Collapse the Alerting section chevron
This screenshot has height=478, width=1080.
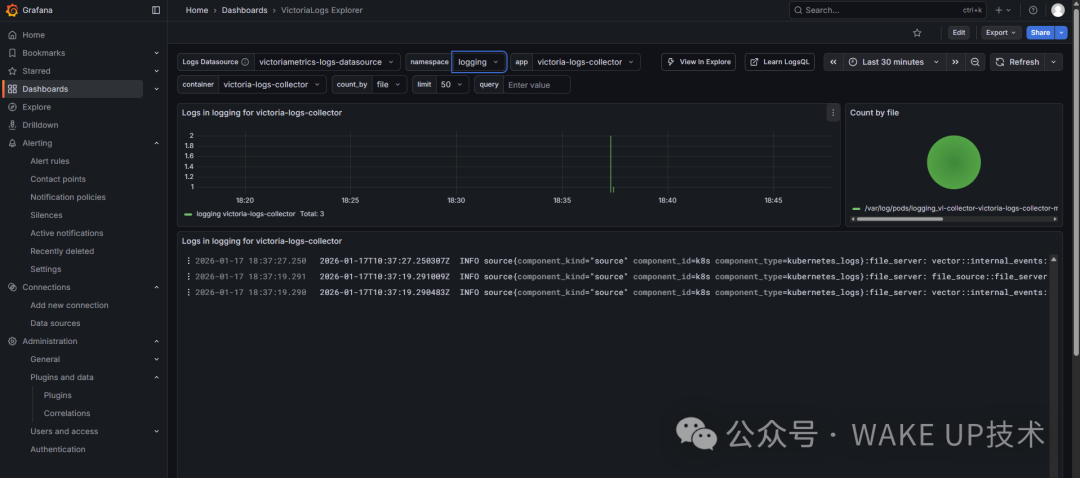pos(156,143)
